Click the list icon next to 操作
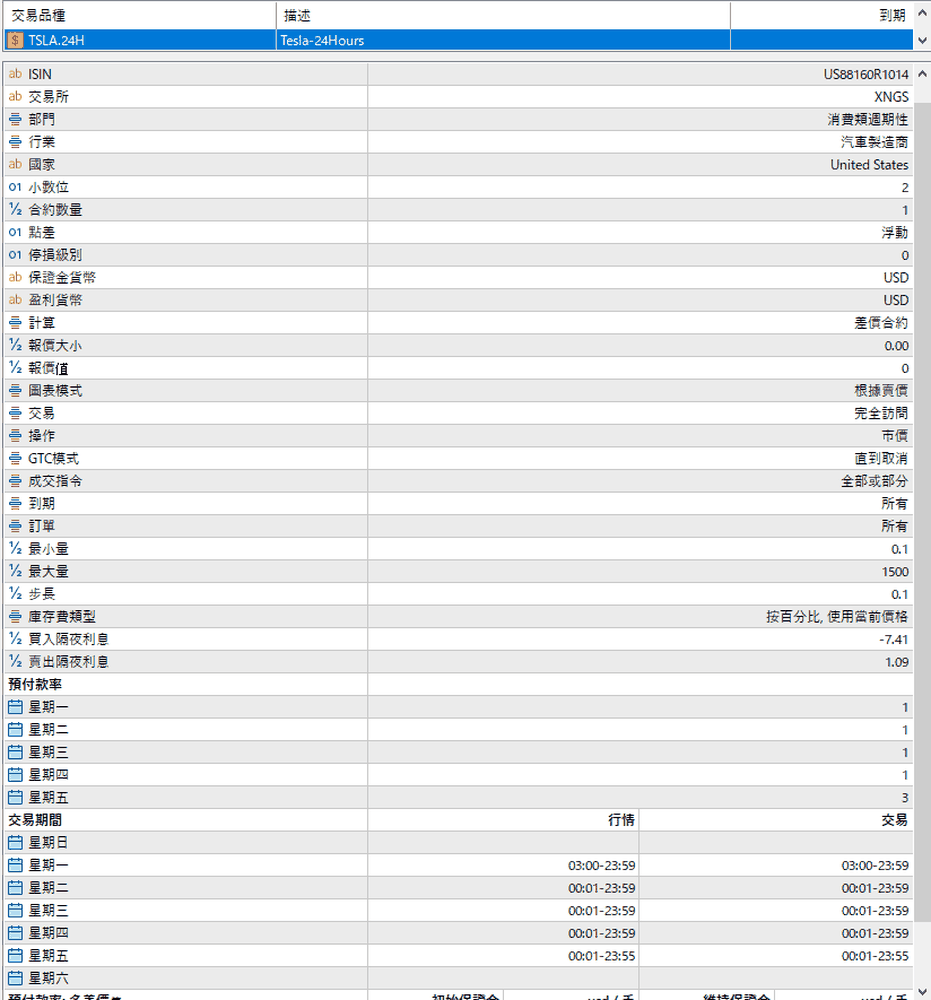 pos(15,436)
